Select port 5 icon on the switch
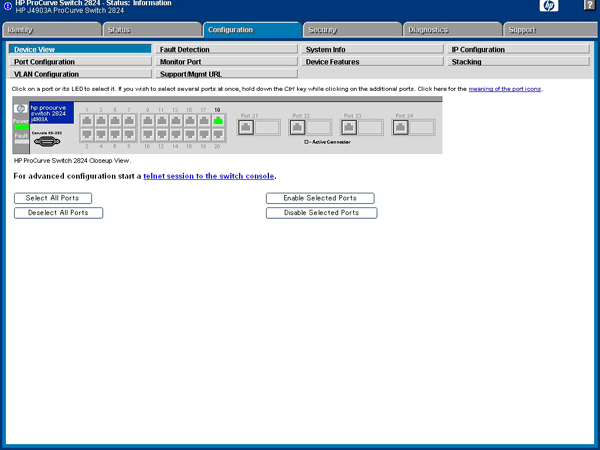 point(115,121)
